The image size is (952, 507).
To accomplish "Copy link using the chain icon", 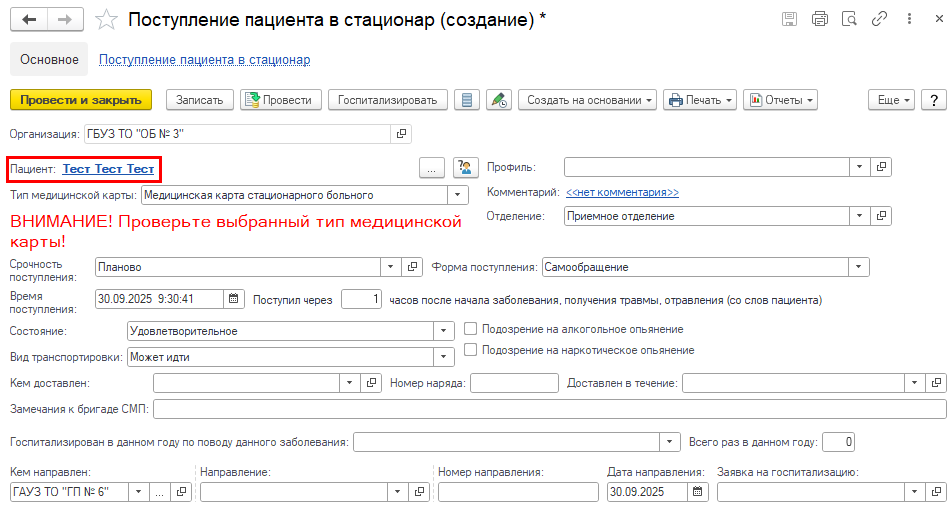I will (x=879, y=19).
